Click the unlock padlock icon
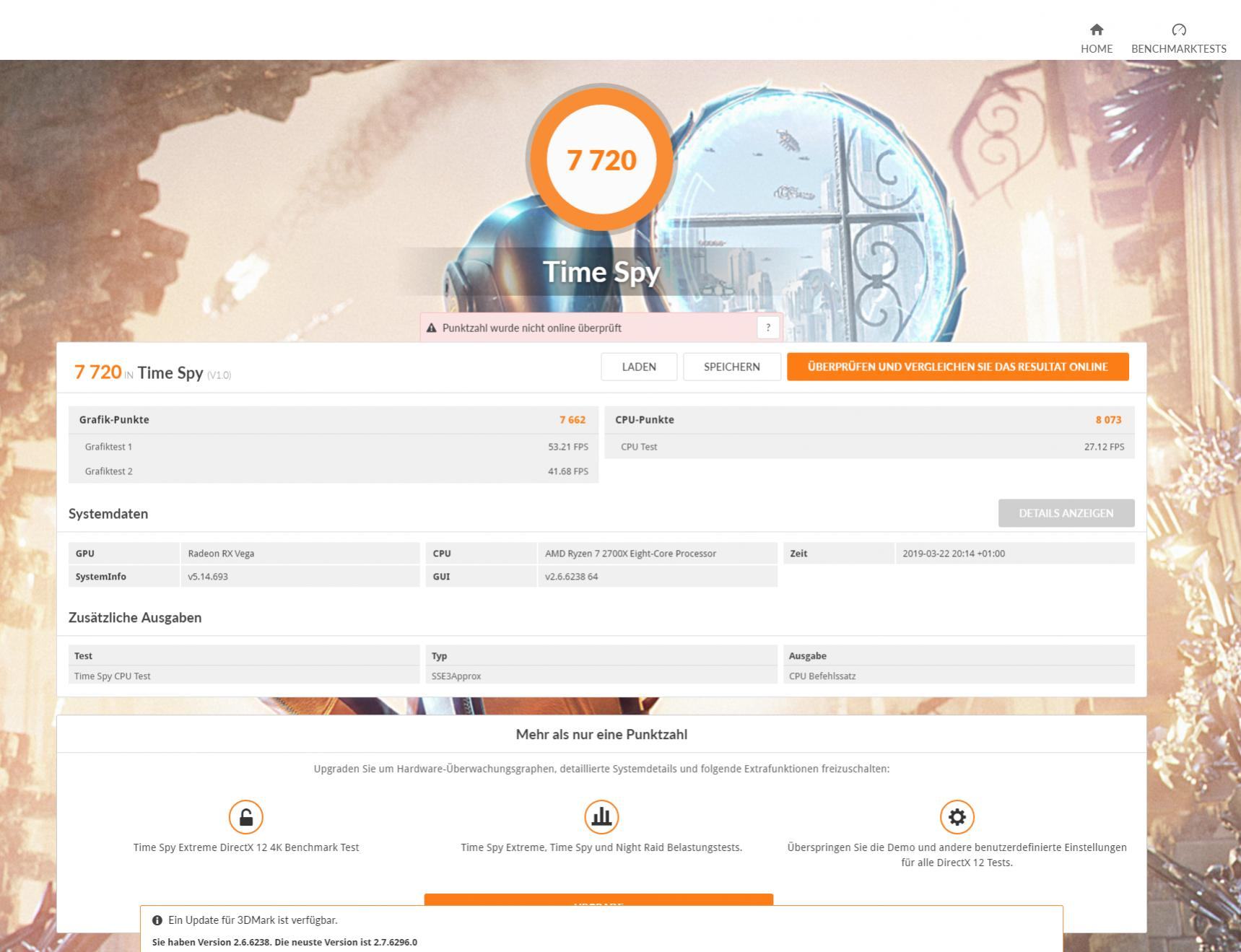 click(x=245, y=817)
